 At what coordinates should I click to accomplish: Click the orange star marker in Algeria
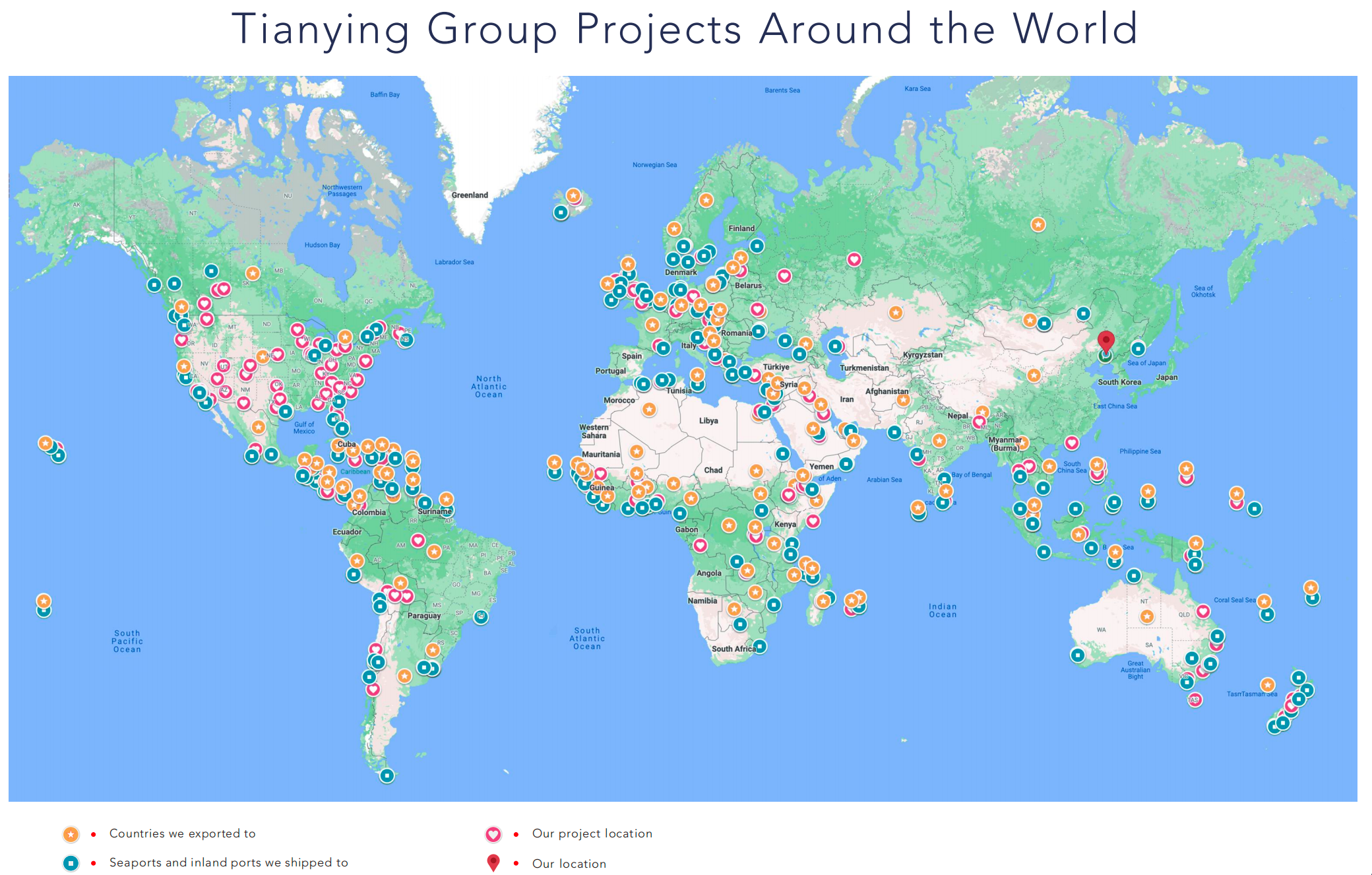[649, 409]
